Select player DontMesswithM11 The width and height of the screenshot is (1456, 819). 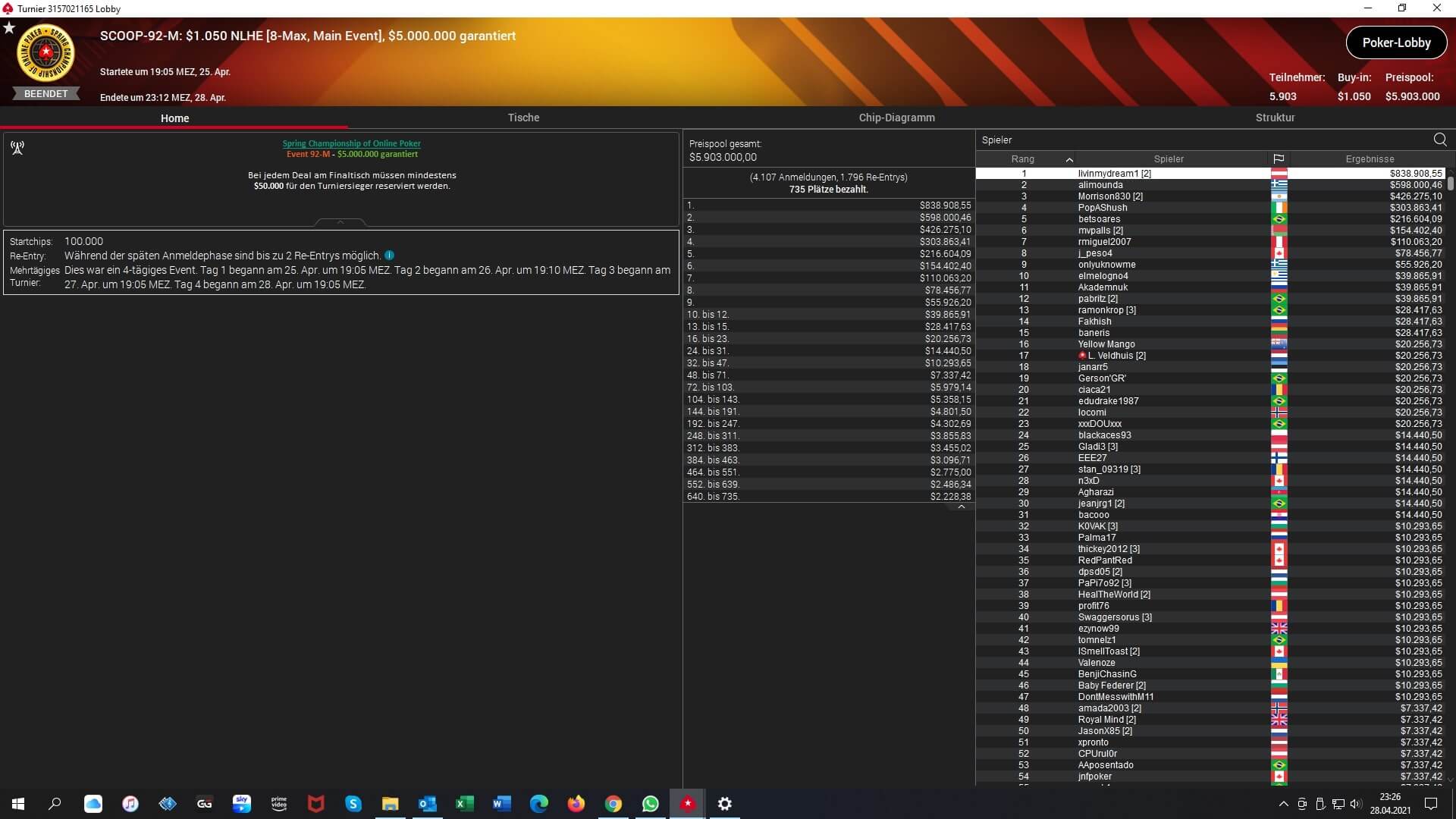click(x=1210, y=697)
